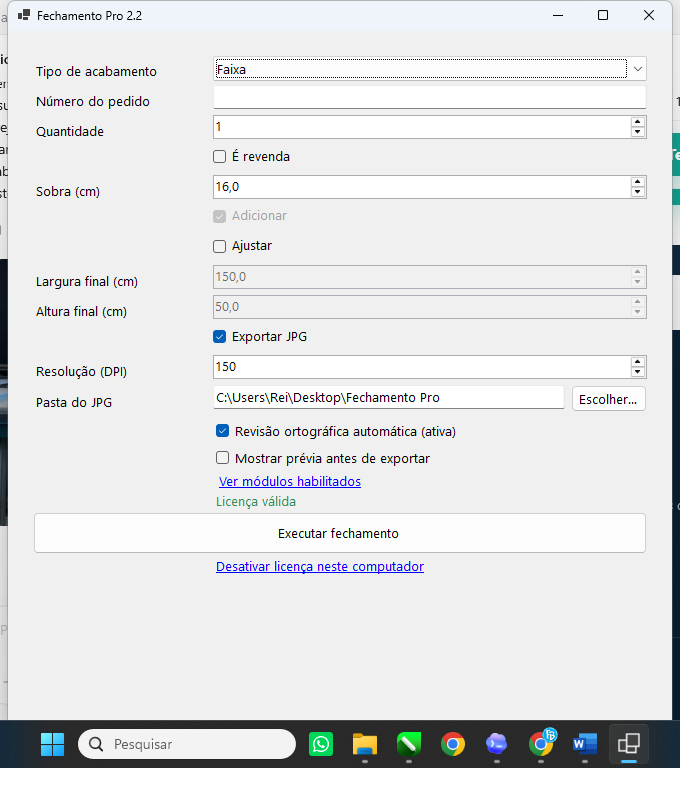
Task: Enable the É revenda checkbox
Action: point(220,157)
